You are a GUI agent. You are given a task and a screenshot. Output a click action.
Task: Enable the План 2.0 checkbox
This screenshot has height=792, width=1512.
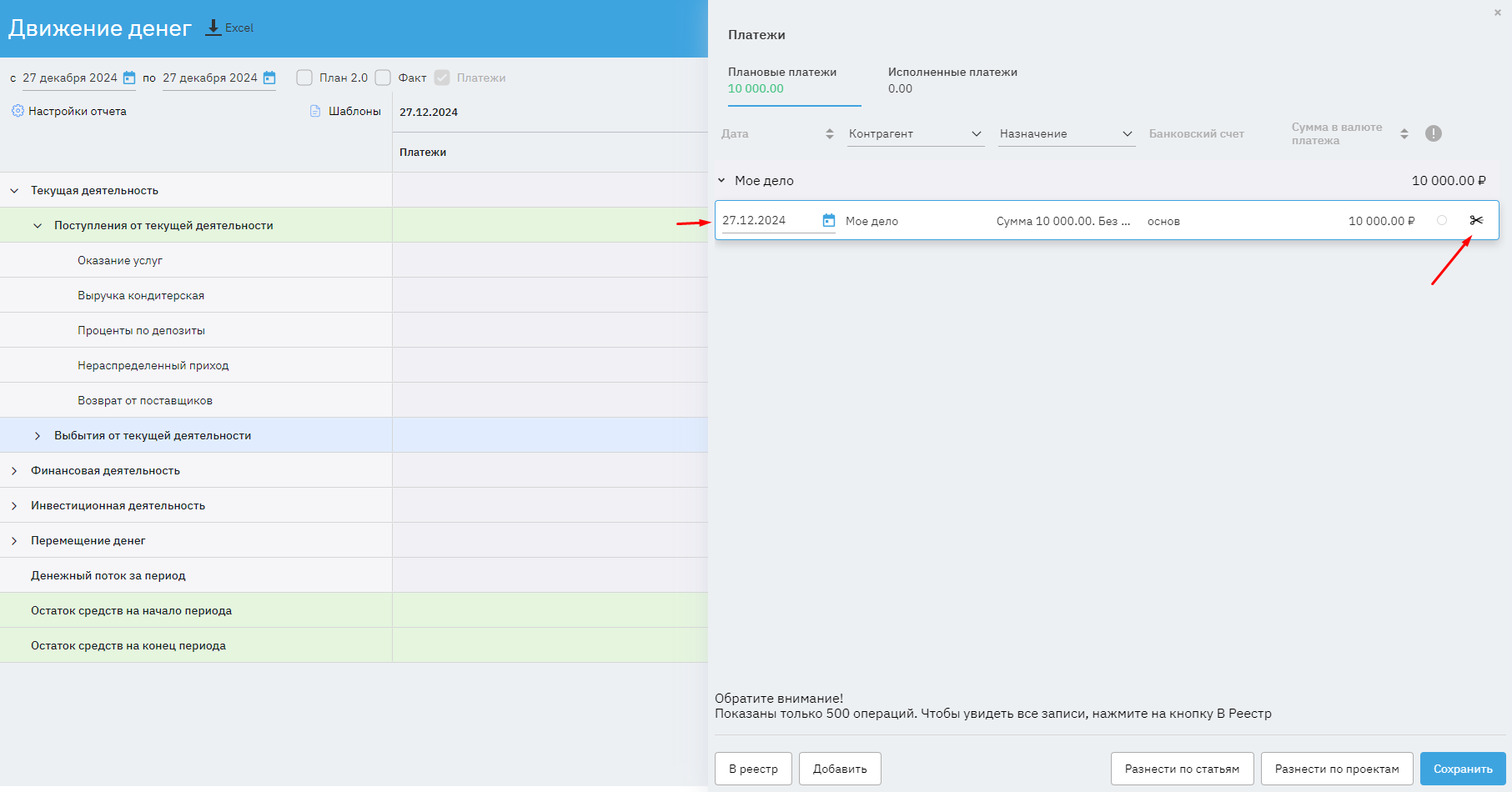click(x=304, y=78)
